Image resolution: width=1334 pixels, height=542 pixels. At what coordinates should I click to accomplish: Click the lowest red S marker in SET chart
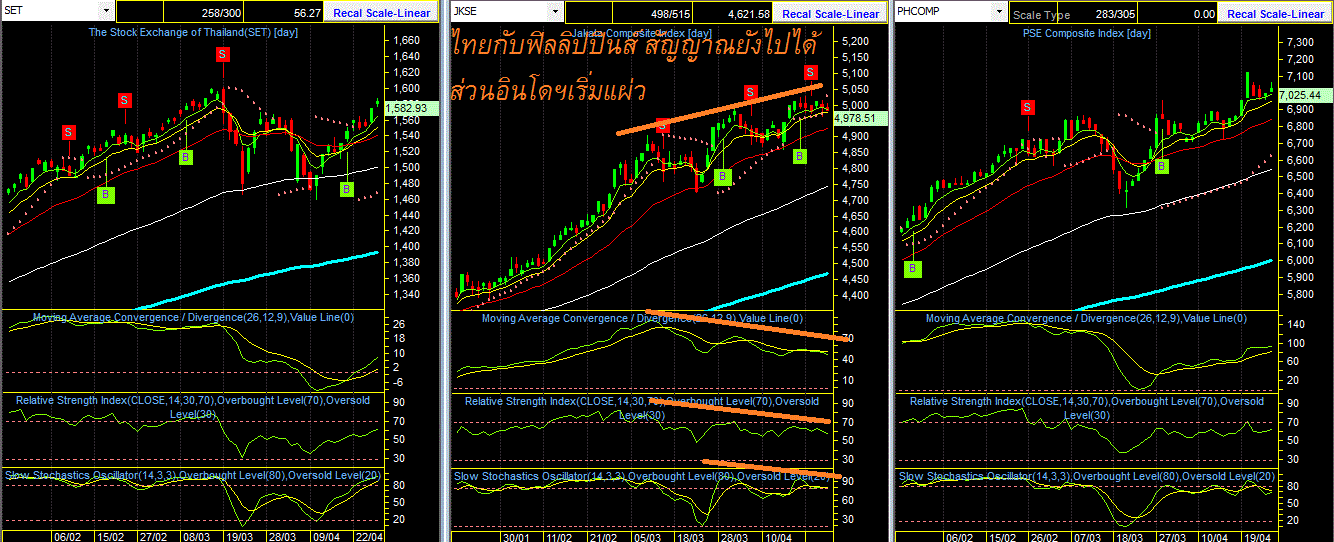68,131
